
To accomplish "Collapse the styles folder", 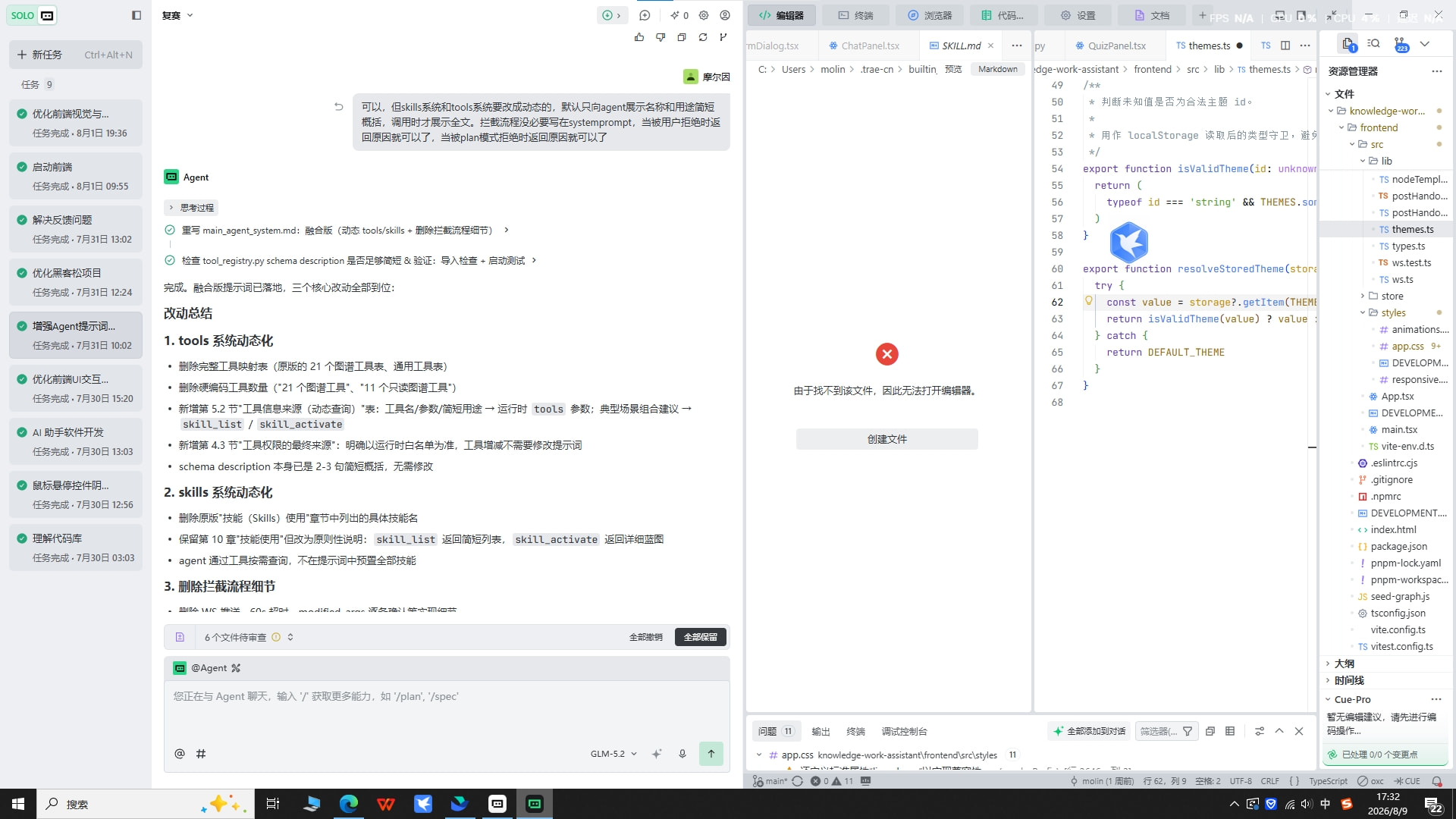I will (x=1363, y=312).
